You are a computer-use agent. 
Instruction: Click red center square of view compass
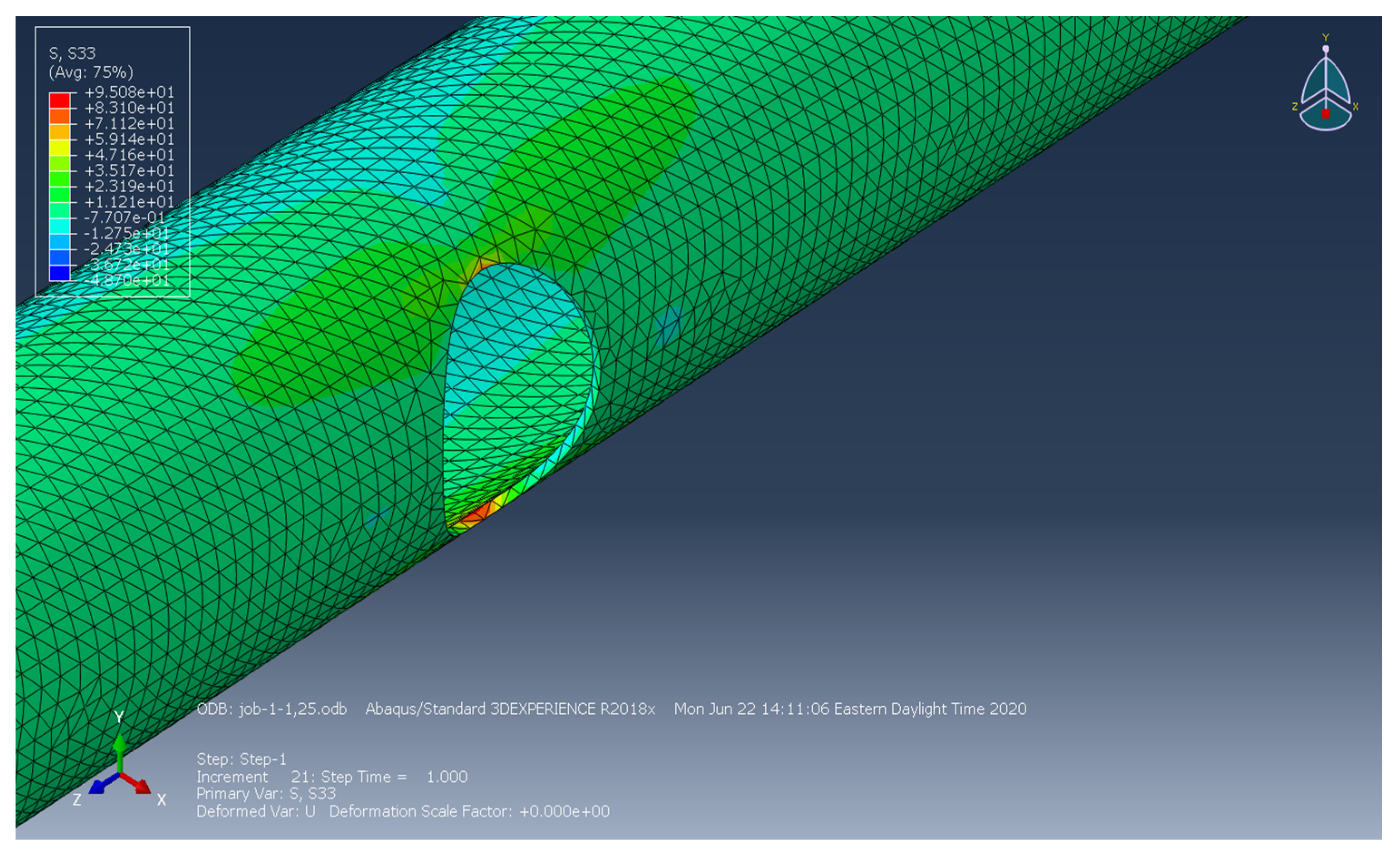click(x=1326, y=114)
